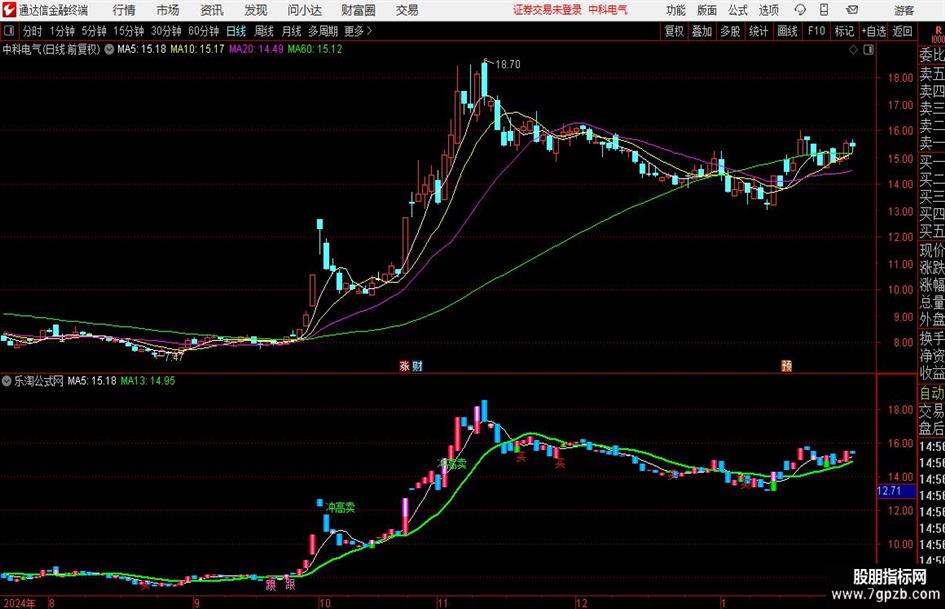Viewport: 945px width, 609px height.
Task: Switch to 周线 weekly period
Action: (x=264, y=31)
